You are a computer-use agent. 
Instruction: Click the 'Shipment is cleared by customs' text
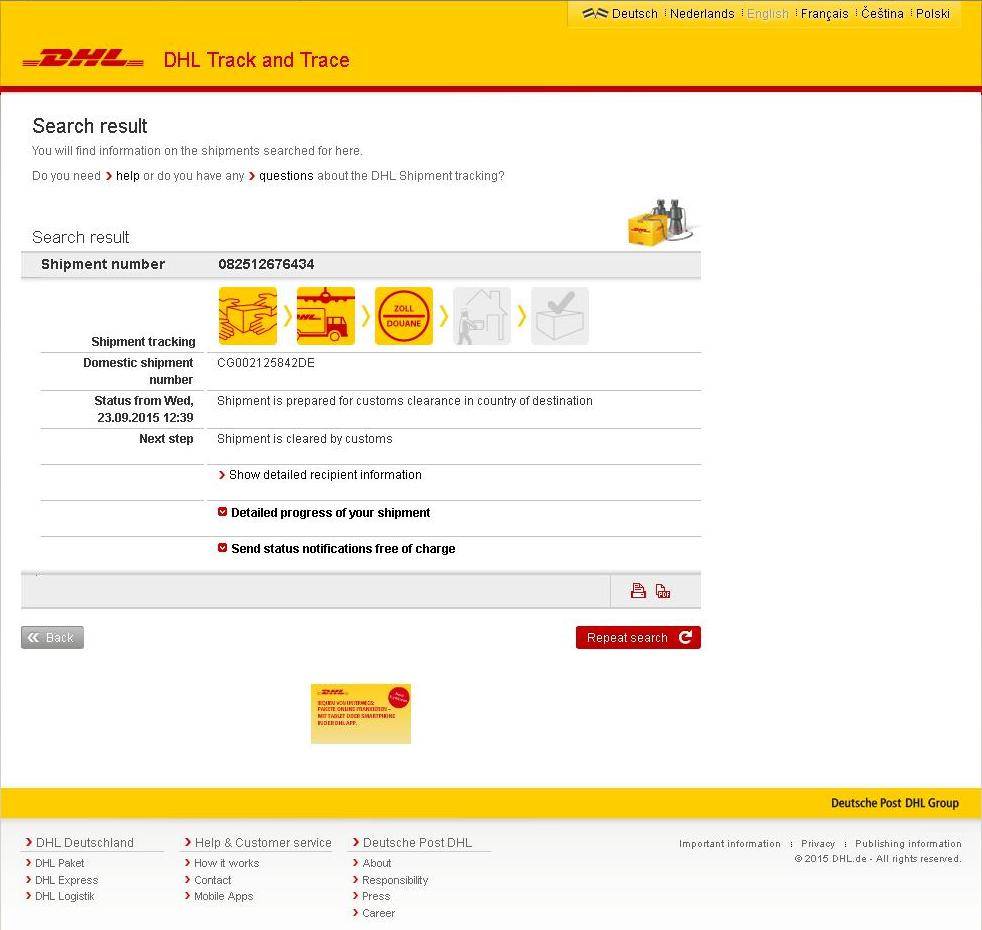point(304,439)
